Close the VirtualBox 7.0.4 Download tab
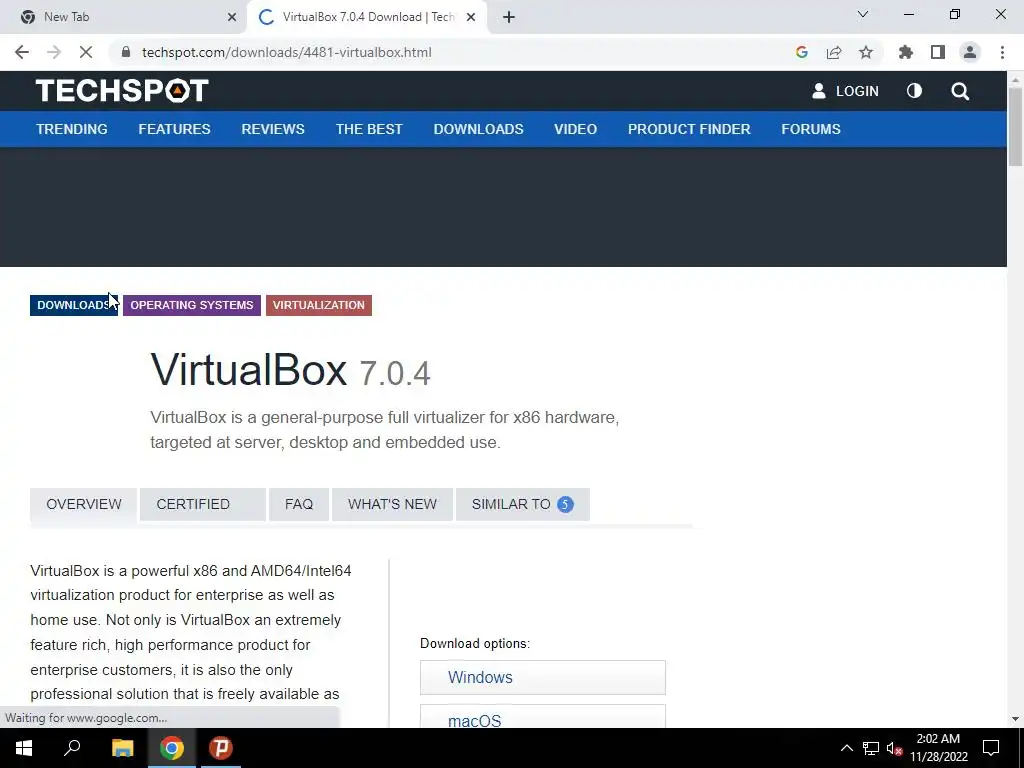This screenshot has width=1024, height=768. tap(471, 18)
